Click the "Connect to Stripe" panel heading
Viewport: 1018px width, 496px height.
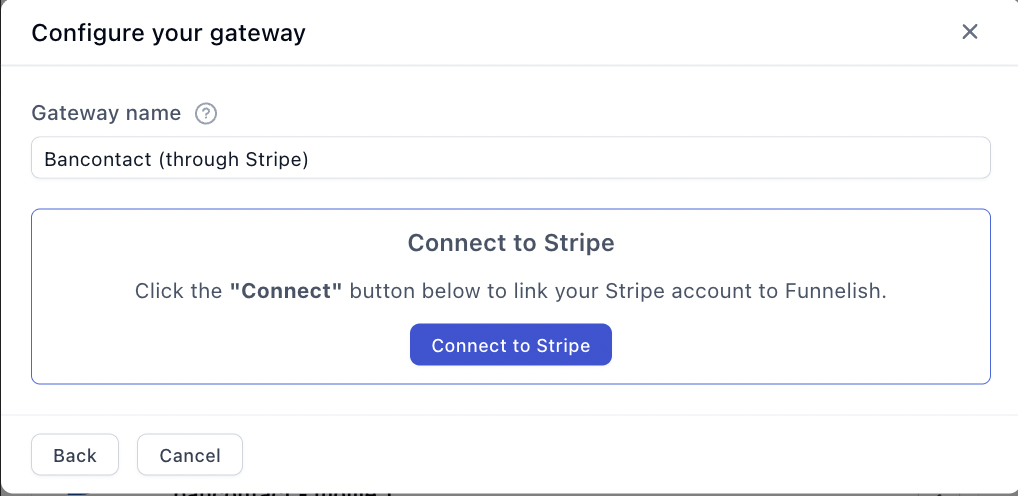click(510, 243)
